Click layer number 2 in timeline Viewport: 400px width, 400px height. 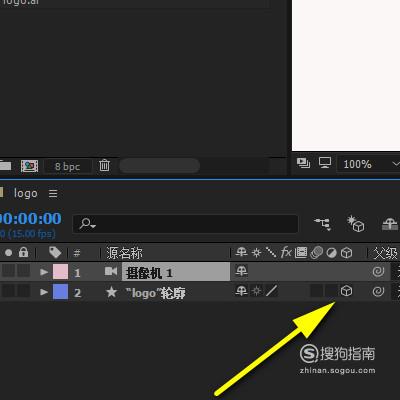pyautogui.click(x=77, y=293)
